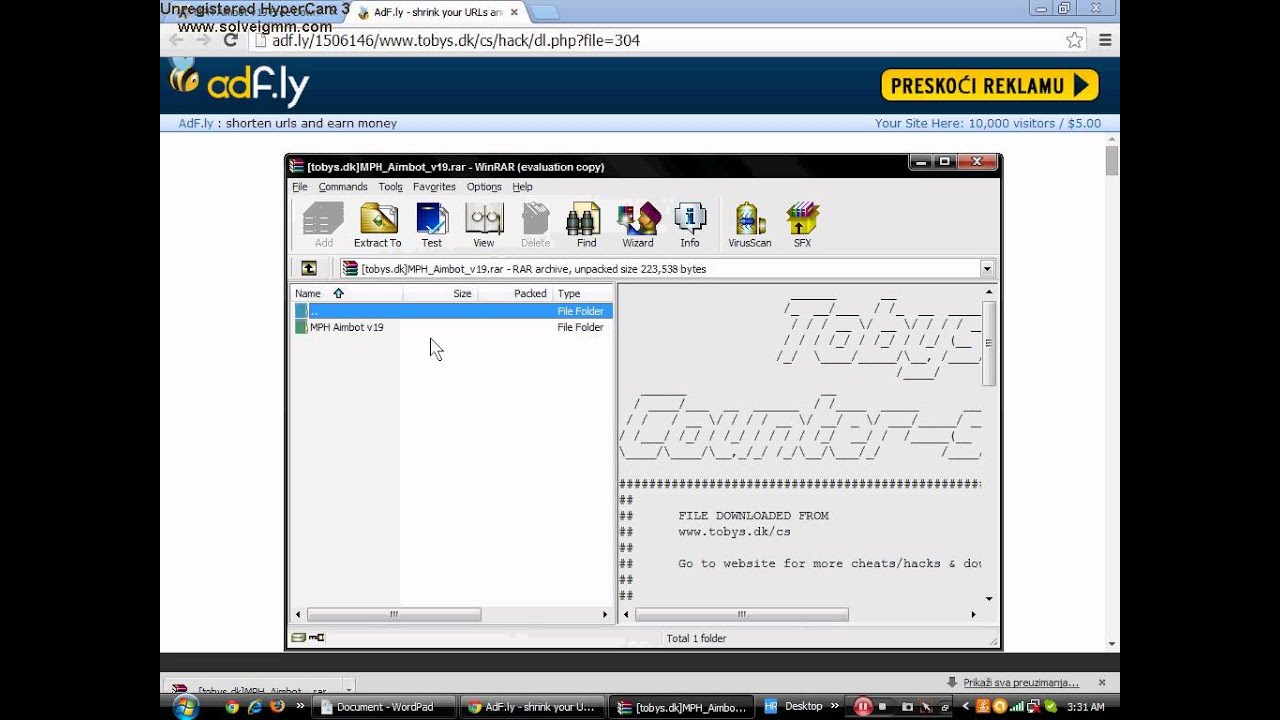
Task: Click the comment pane horizontal scrollbar
Action: point(741,614)
